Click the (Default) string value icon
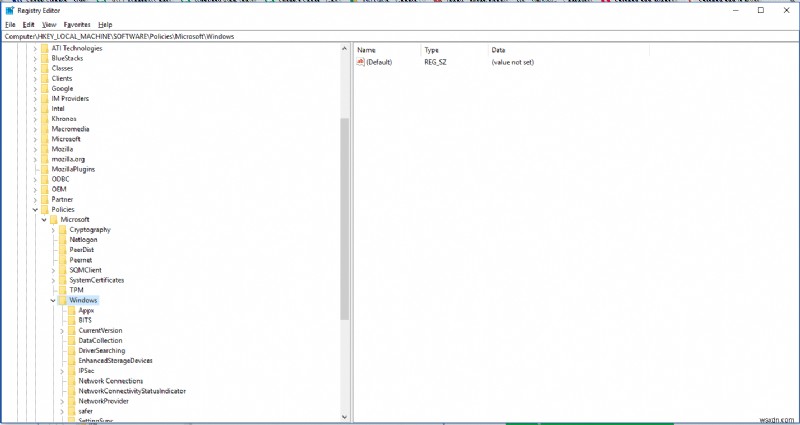This screenshot has width=800, height=425. click(x=361, y=62)
